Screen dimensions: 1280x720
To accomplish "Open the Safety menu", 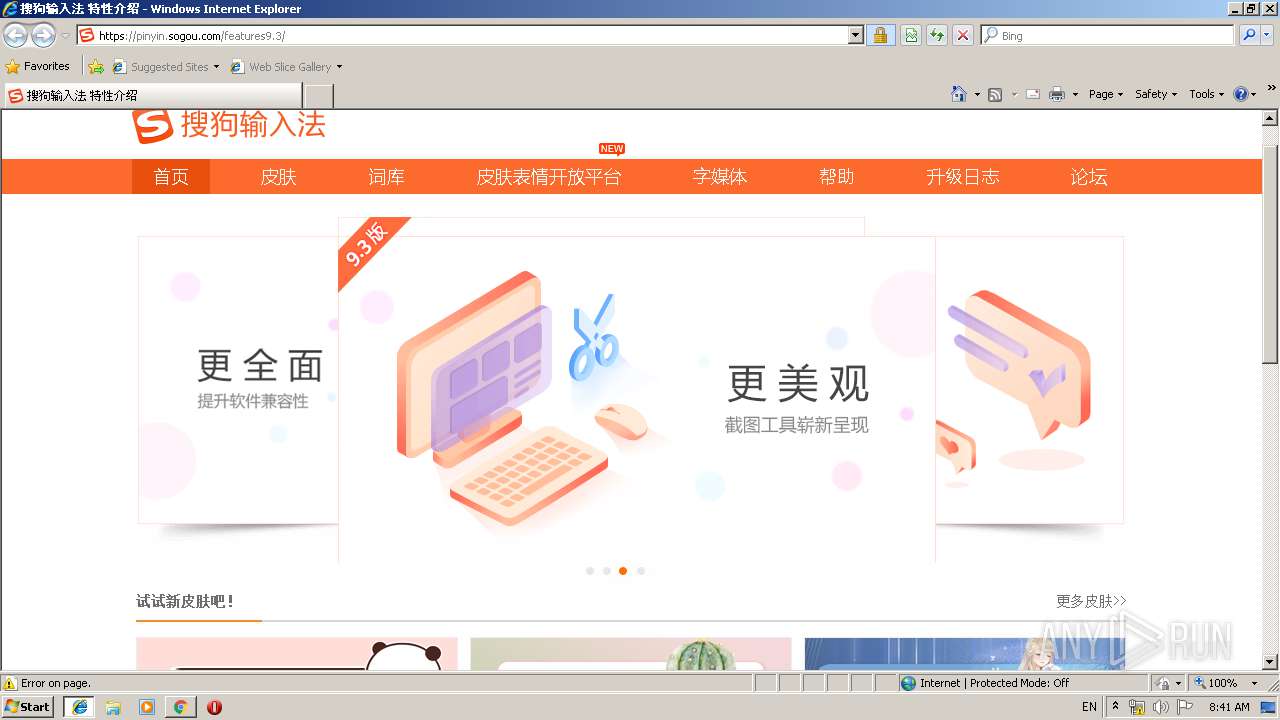I will [1156, 94].
